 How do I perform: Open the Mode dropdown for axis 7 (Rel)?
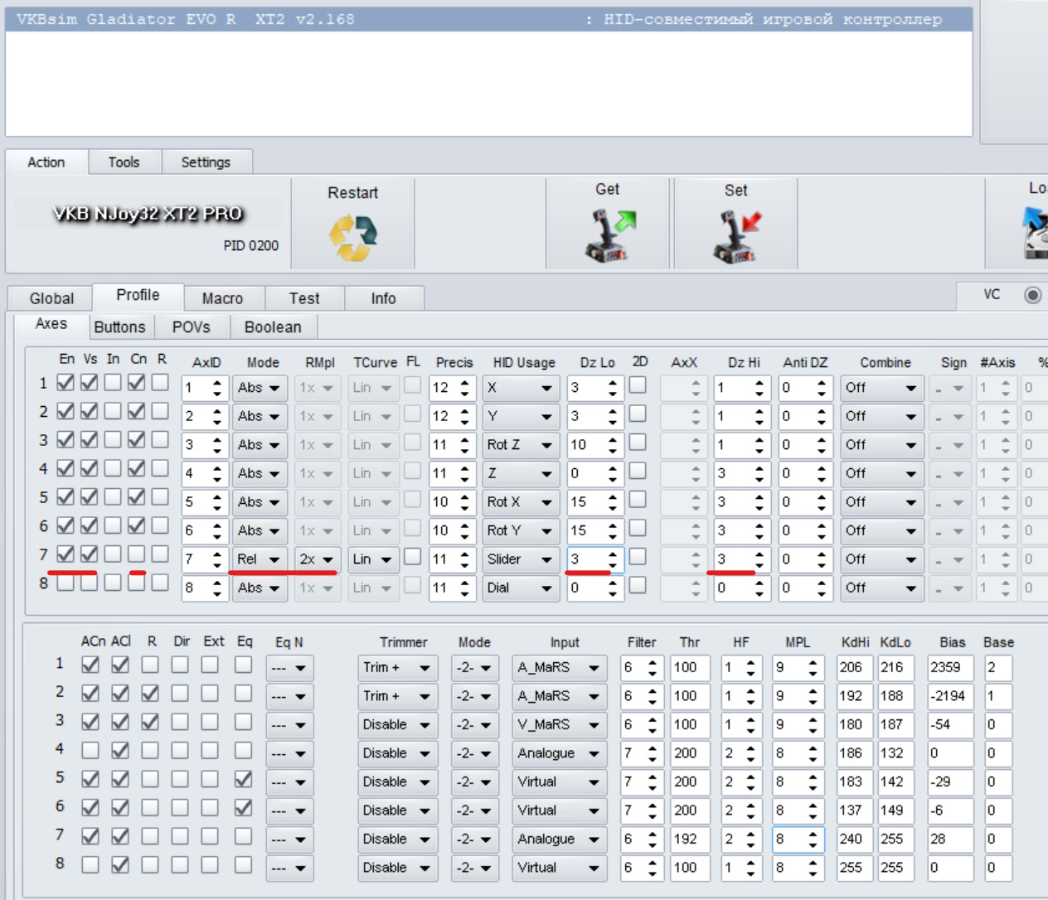259,559
